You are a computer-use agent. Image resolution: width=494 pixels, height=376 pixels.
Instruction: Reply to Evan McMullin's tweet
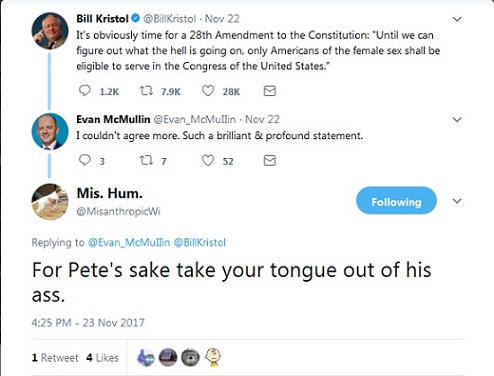[85, 160]
